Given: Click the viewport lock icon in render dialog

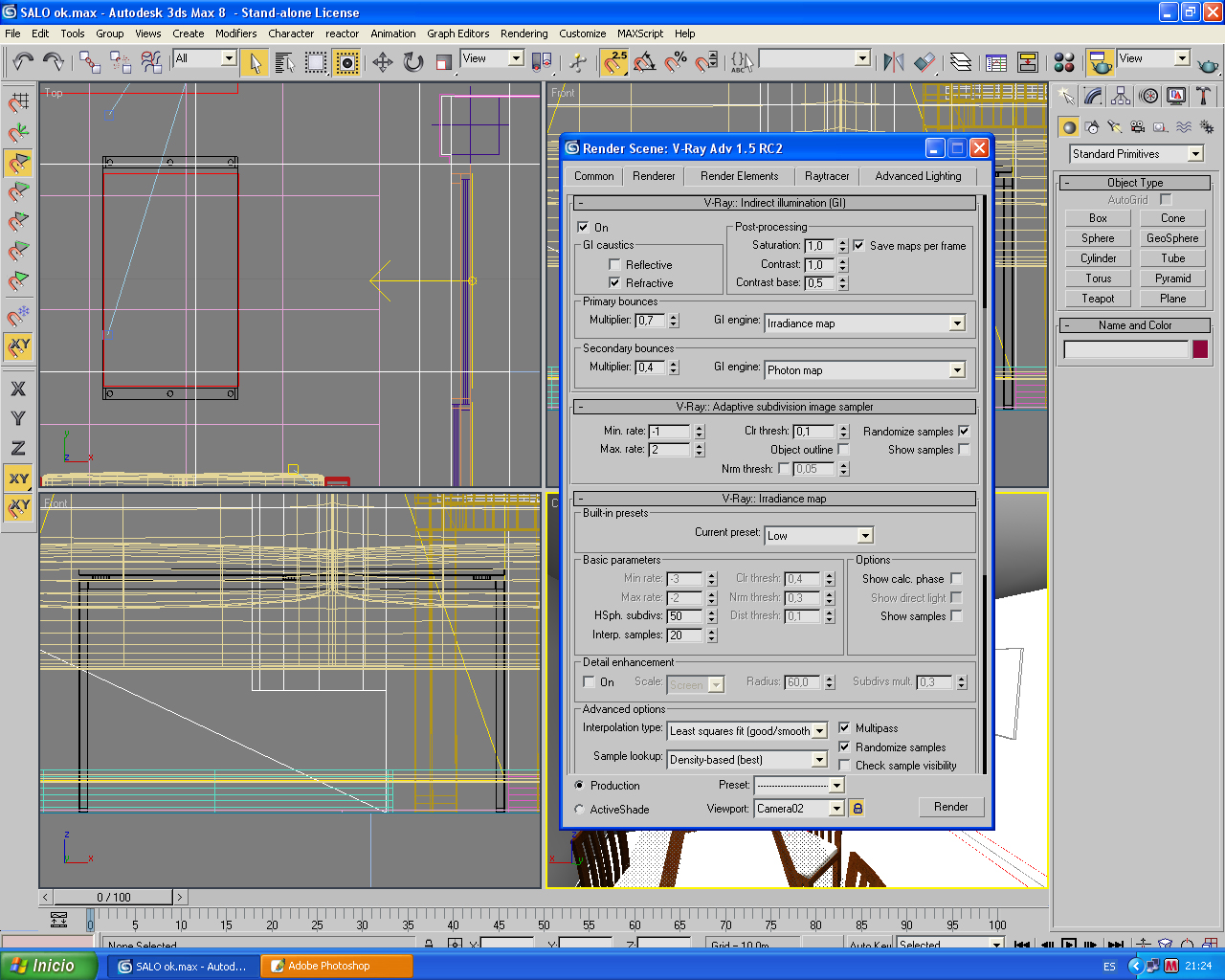Looking at the screenshot, I should (x=857, y=808).
